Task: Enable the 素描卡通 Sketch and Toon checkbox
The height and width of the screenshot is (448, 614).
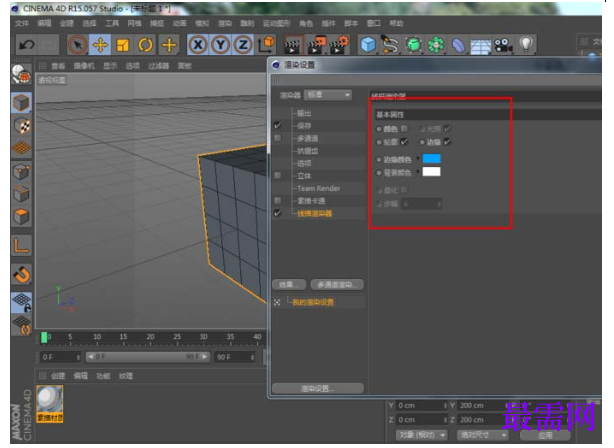Action: [x=278, y=201]
